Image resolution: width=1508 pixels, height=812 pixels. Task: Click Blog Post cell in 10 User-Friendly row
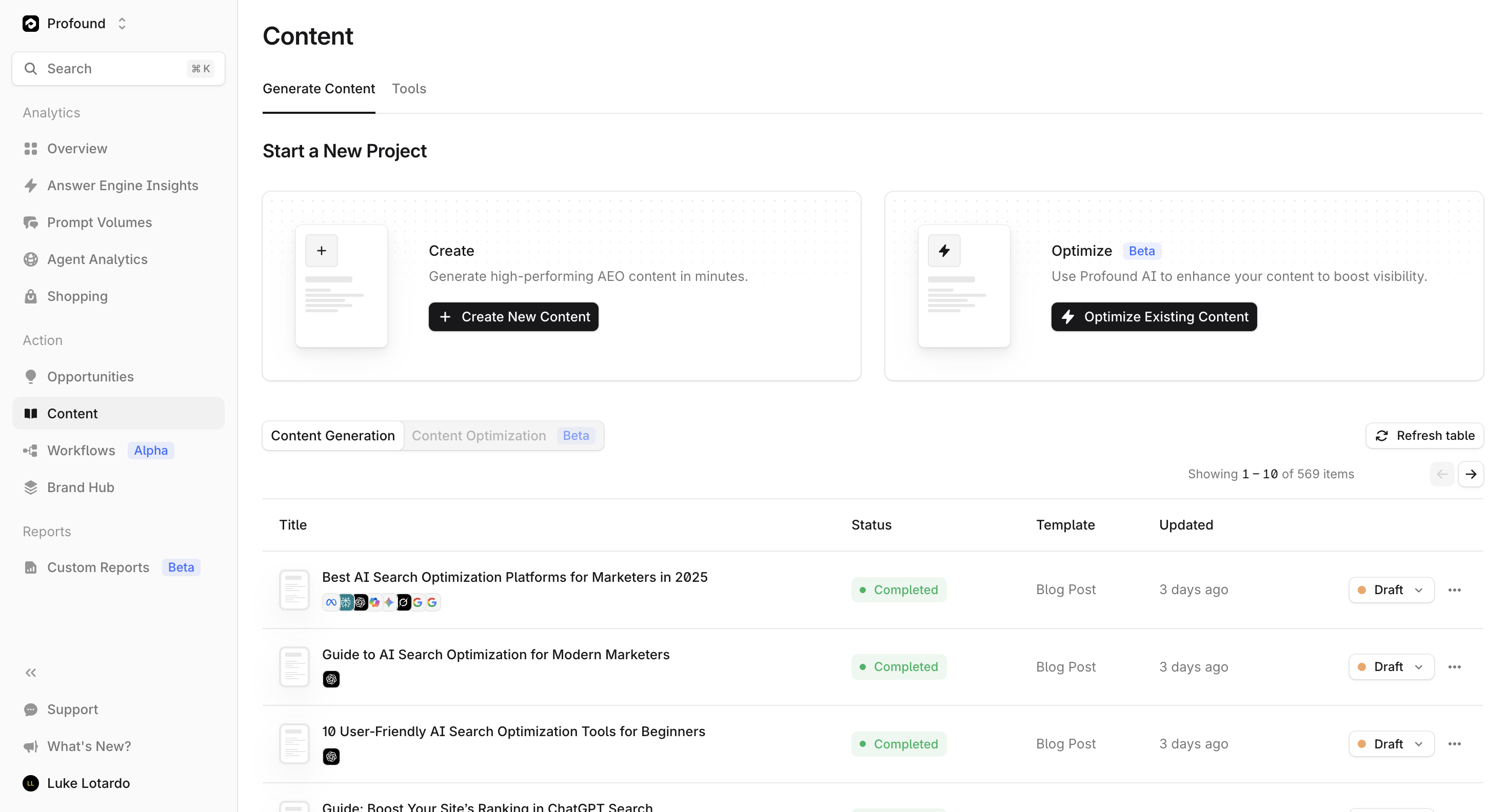point(1065,744)
